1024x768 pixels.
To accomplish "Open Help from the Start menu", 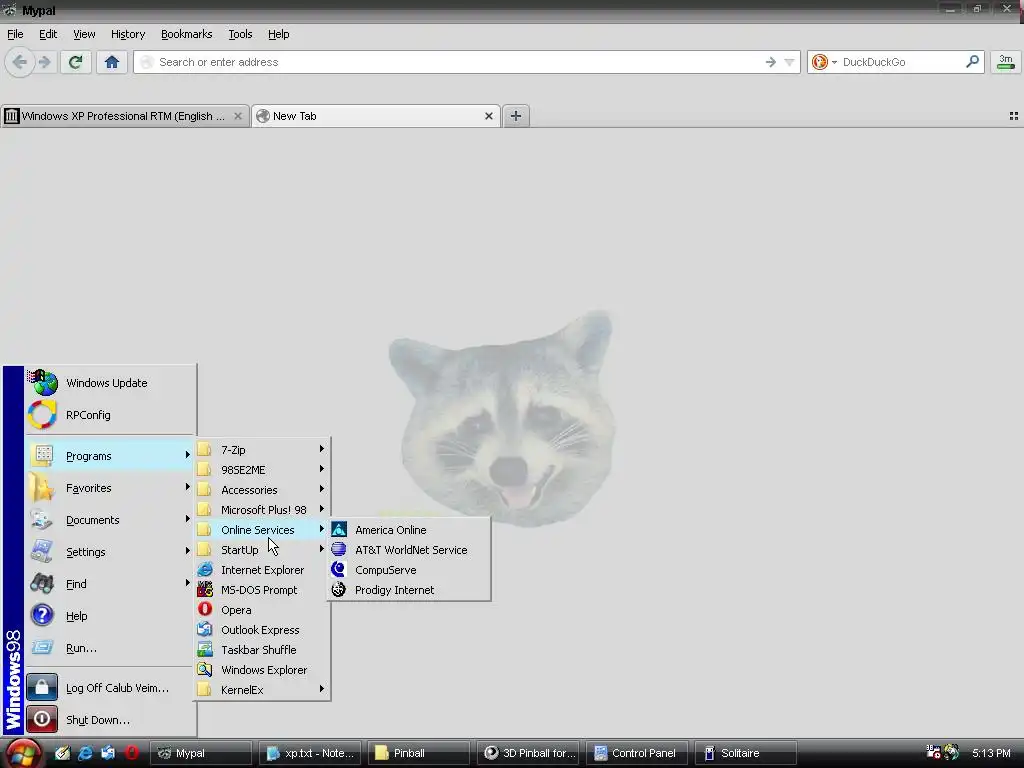I will click(x=110, y=616).
